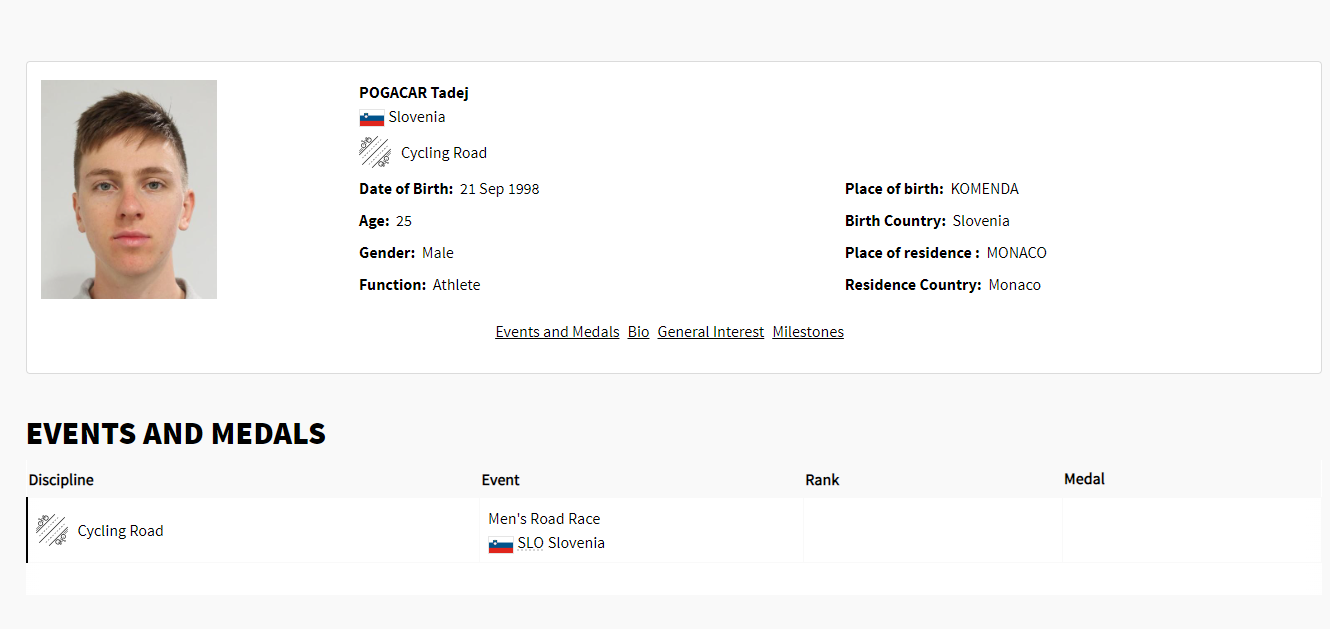This screenshot has width=1330, height=629.
Task: Click the Cycling Road icon in the events table
Action: pos(52,531)
